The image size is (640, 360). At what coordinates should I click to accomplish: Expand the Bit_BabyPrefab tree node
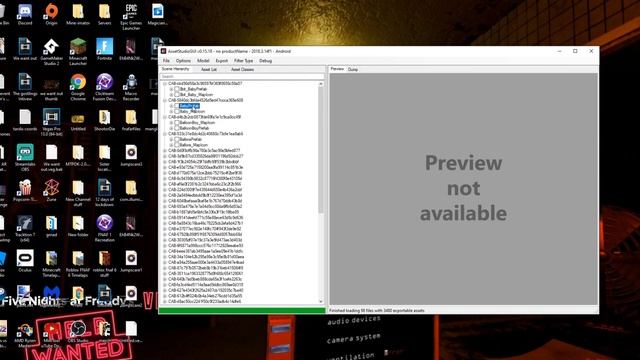coord(171,89)
